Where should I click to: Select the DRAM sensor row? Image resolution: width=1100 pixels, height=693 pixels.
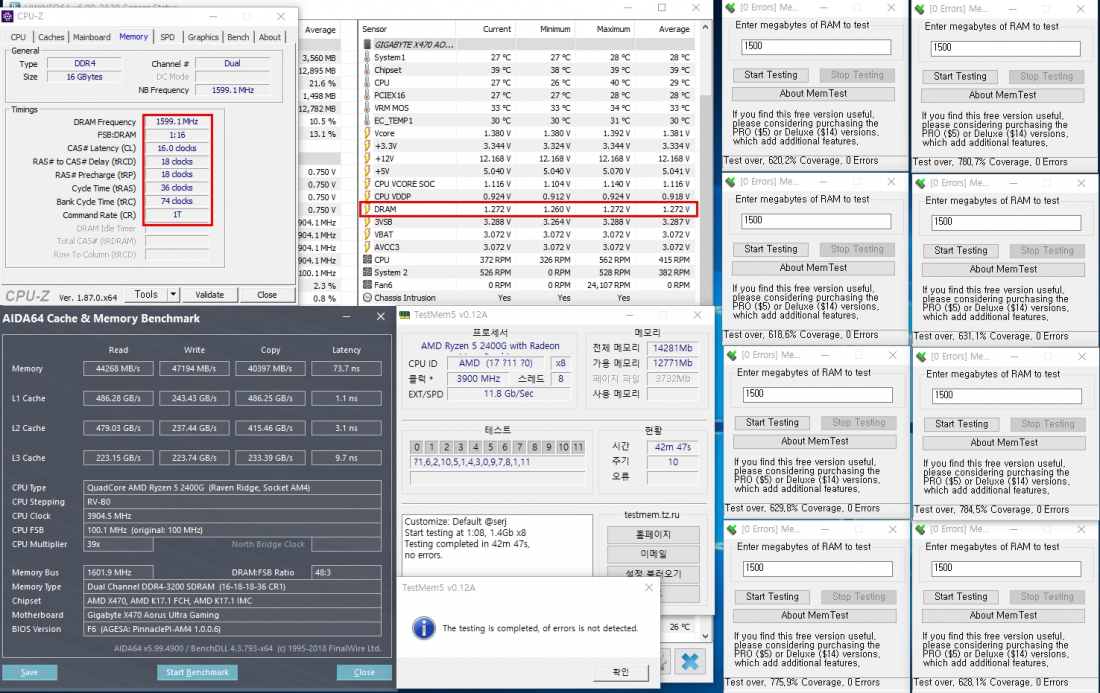point(528,209)
